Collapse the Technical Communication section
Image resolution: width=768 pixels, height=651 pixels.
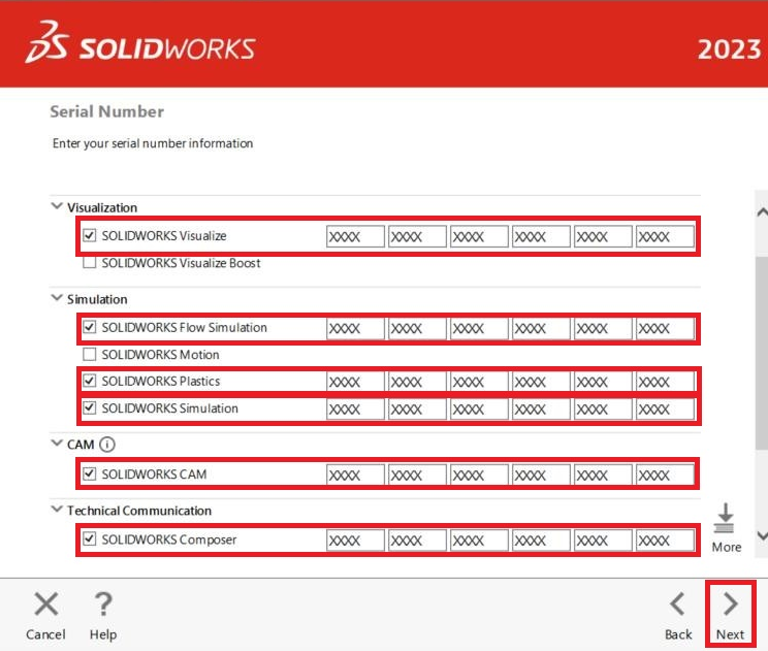56,510
